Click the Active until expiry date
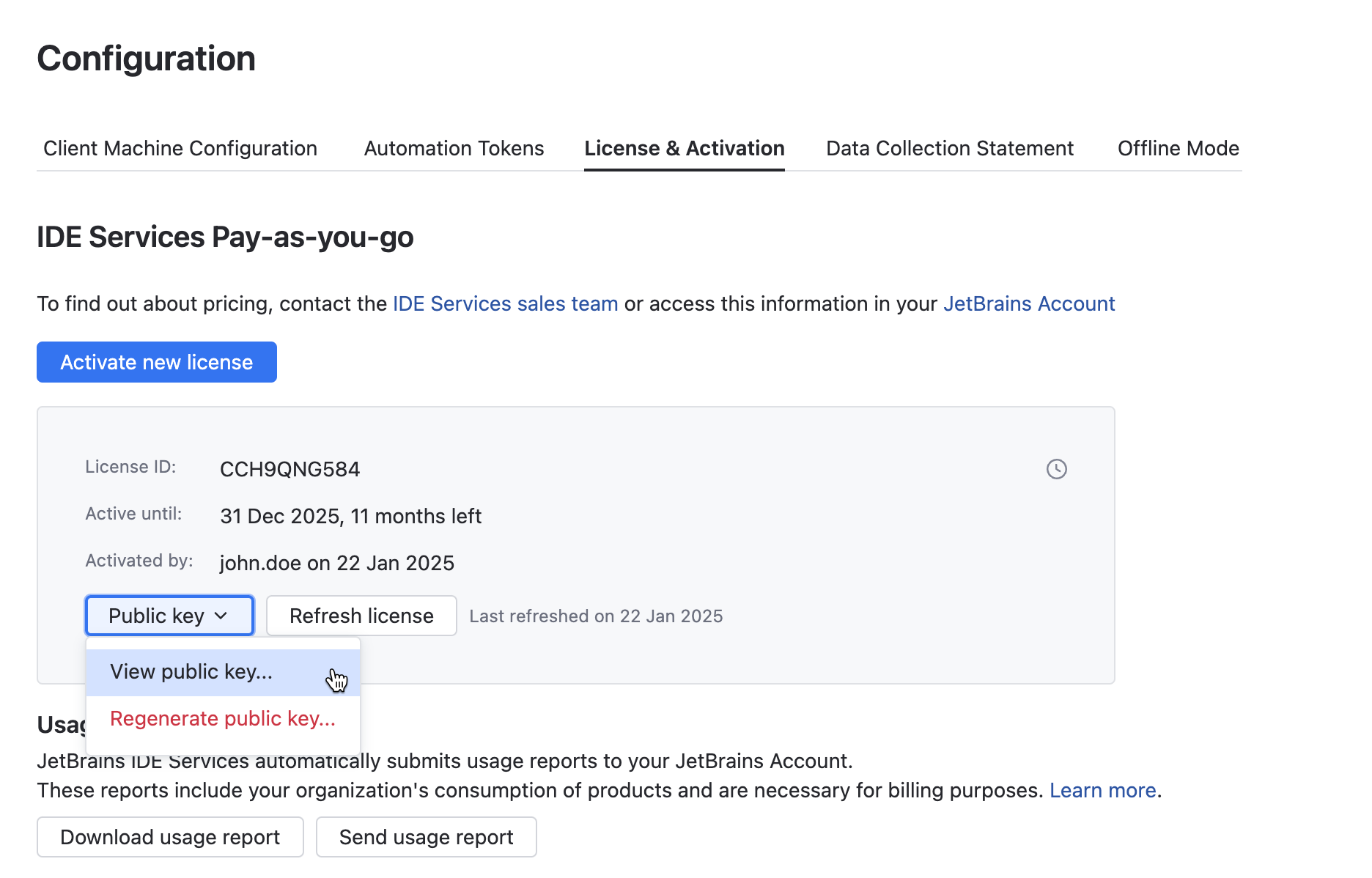This screenshot has width=1372, height=878. pyautogui.click(x=350, y=517)
